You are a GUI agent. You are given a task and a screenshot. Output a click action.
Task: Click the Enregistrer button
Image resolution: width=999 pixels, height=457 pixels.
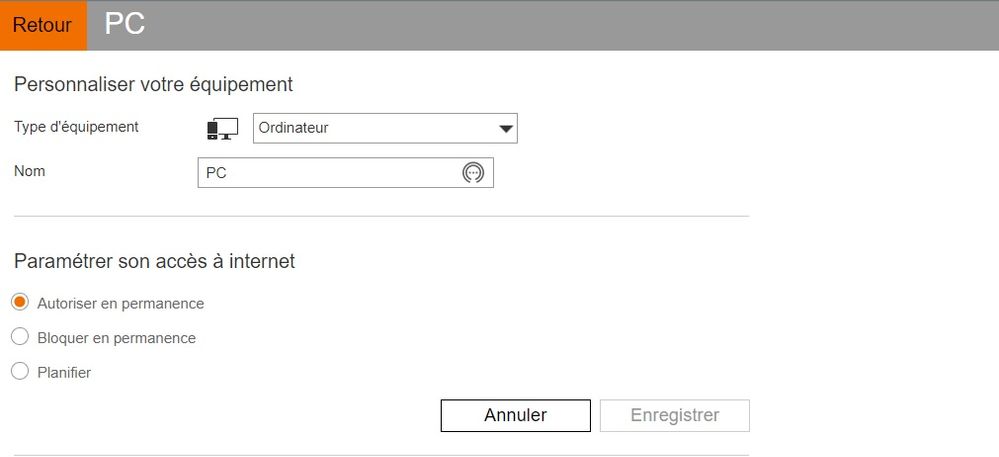[x=674, y=415]
